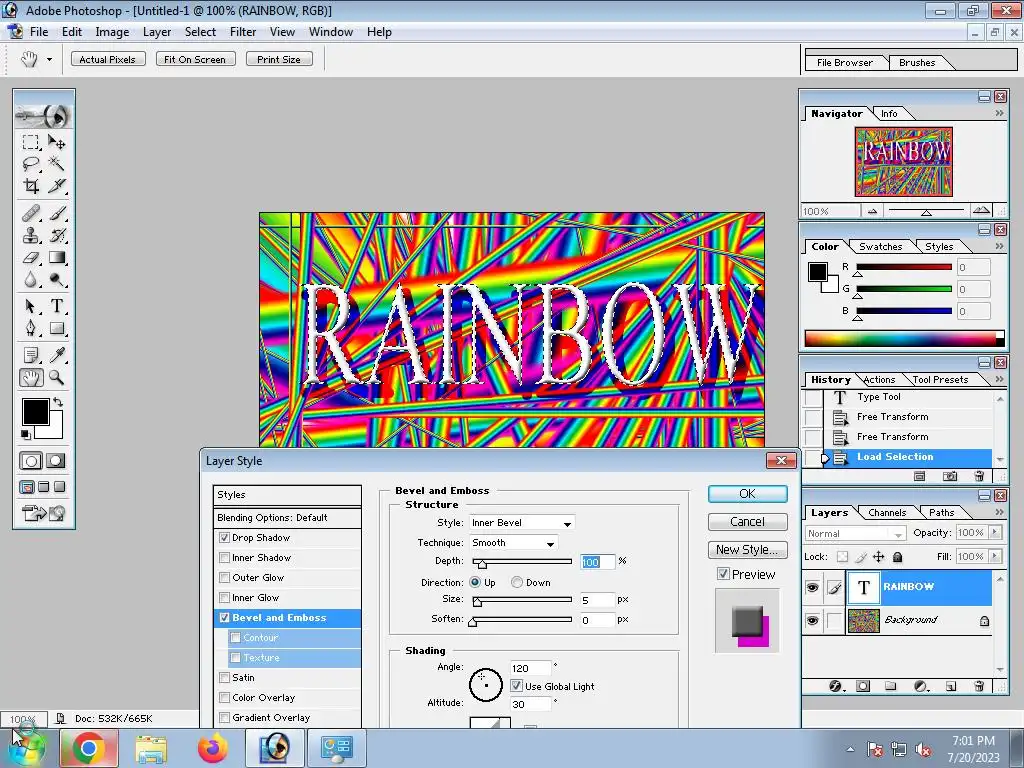Delete layer using Layers panel trash icon
Image resolution: width=1024 pixels, height=768 pixels.
978,686
